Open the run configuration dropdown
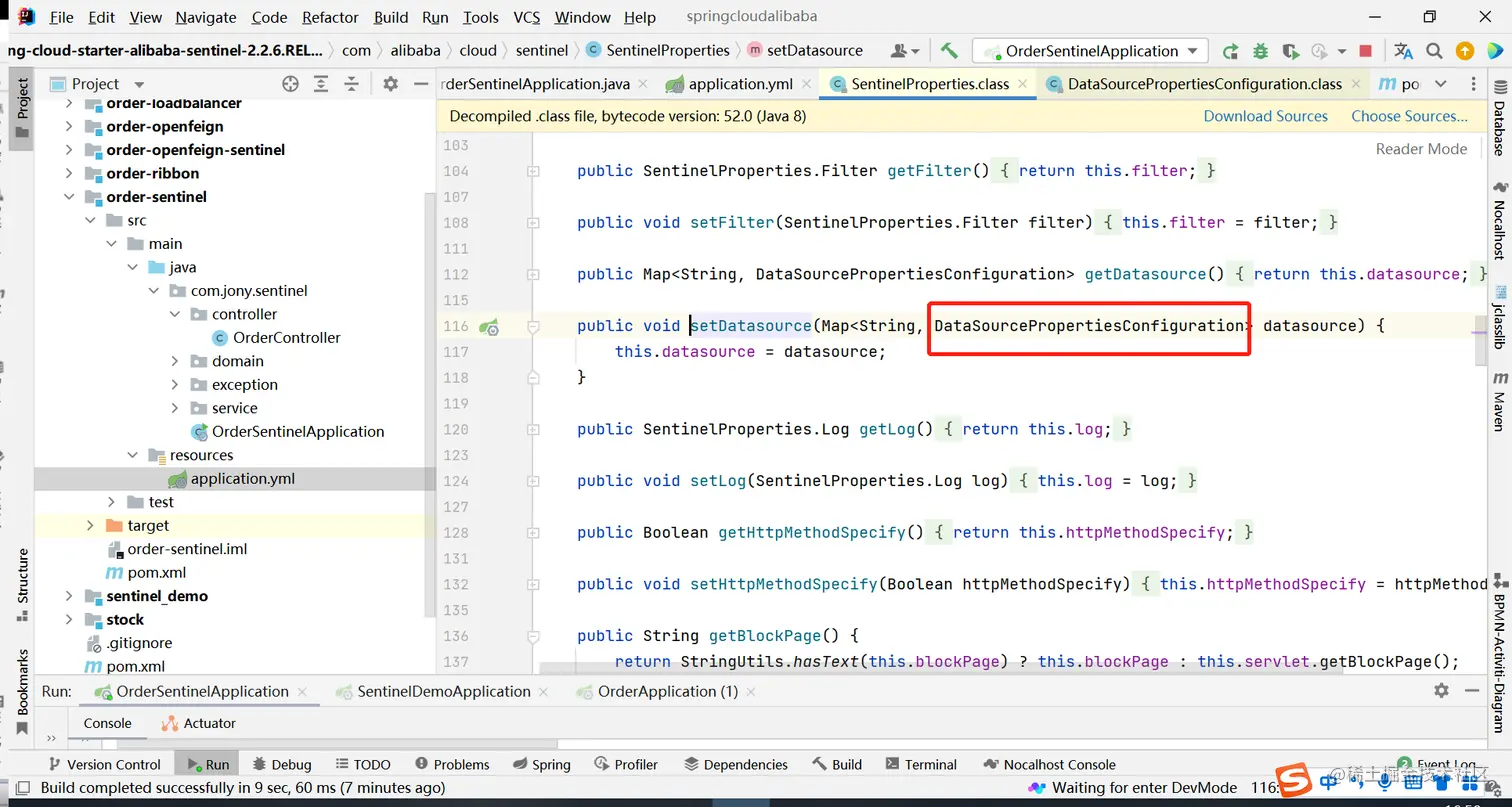Screen dimensions: 1512x807 pos(1092,51)
